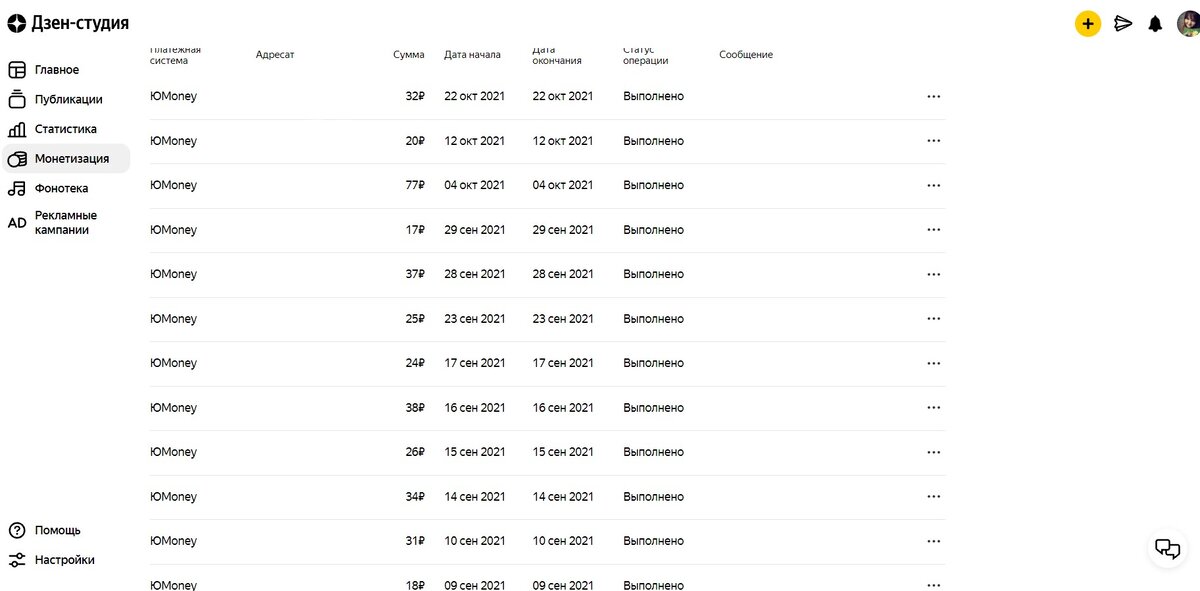Open the notifications bell
Viewport: 1200px width, 591px height.
tap(1155, 24)
